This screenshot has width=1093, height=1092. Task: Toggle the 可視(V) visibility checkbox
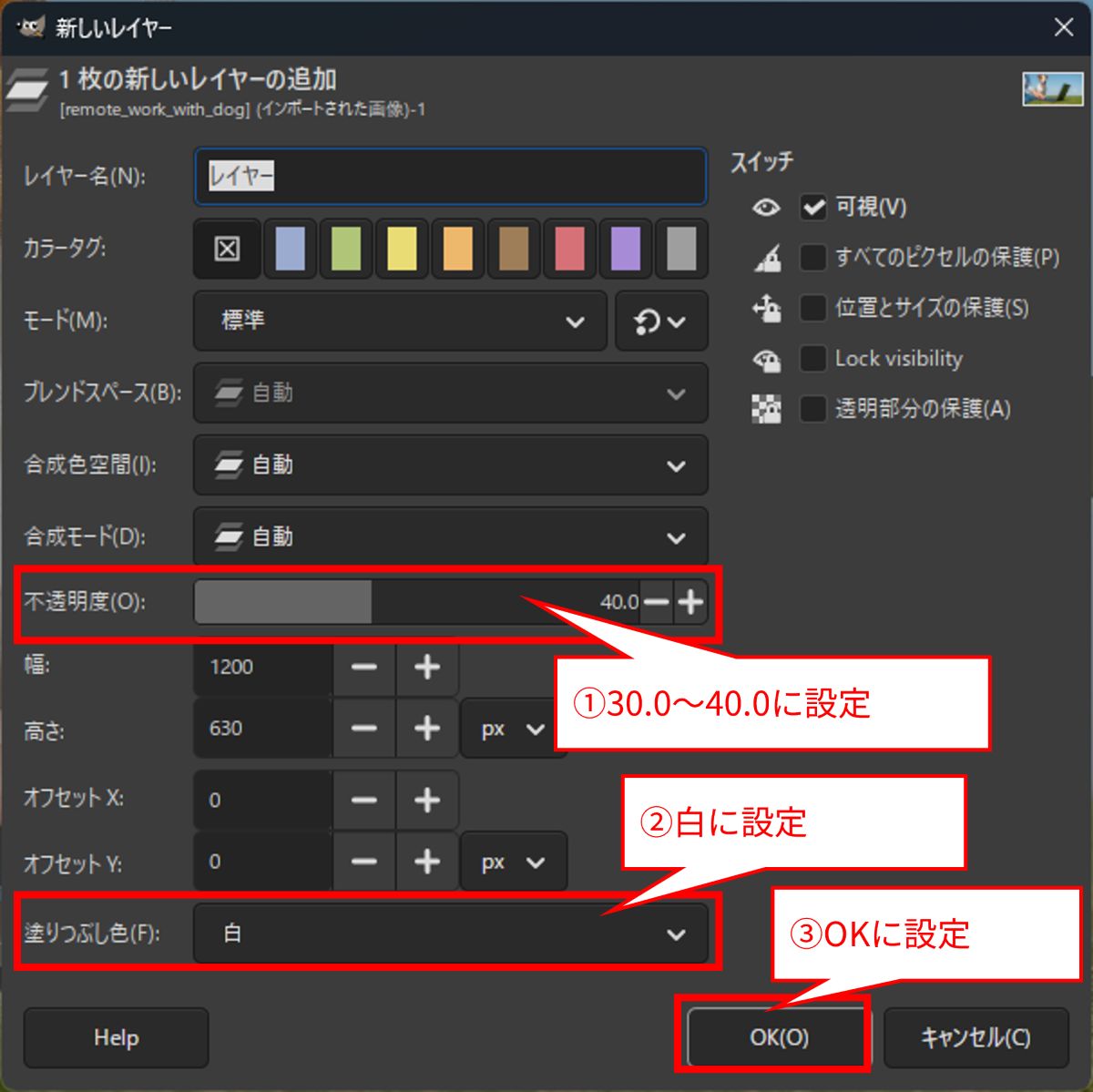pos(812,208)
